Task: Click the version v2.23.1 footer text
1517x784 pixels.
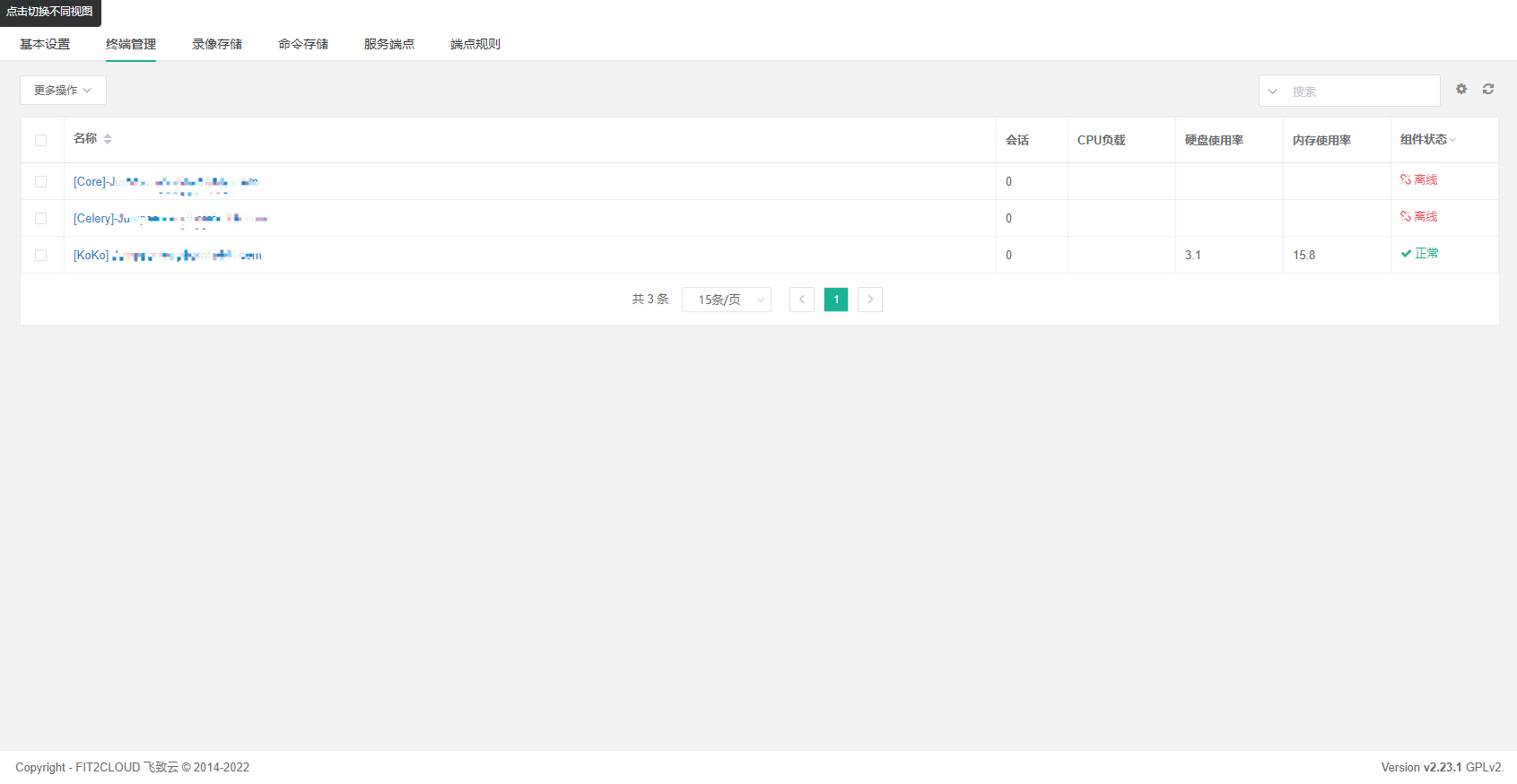Action: (1443, 767)
